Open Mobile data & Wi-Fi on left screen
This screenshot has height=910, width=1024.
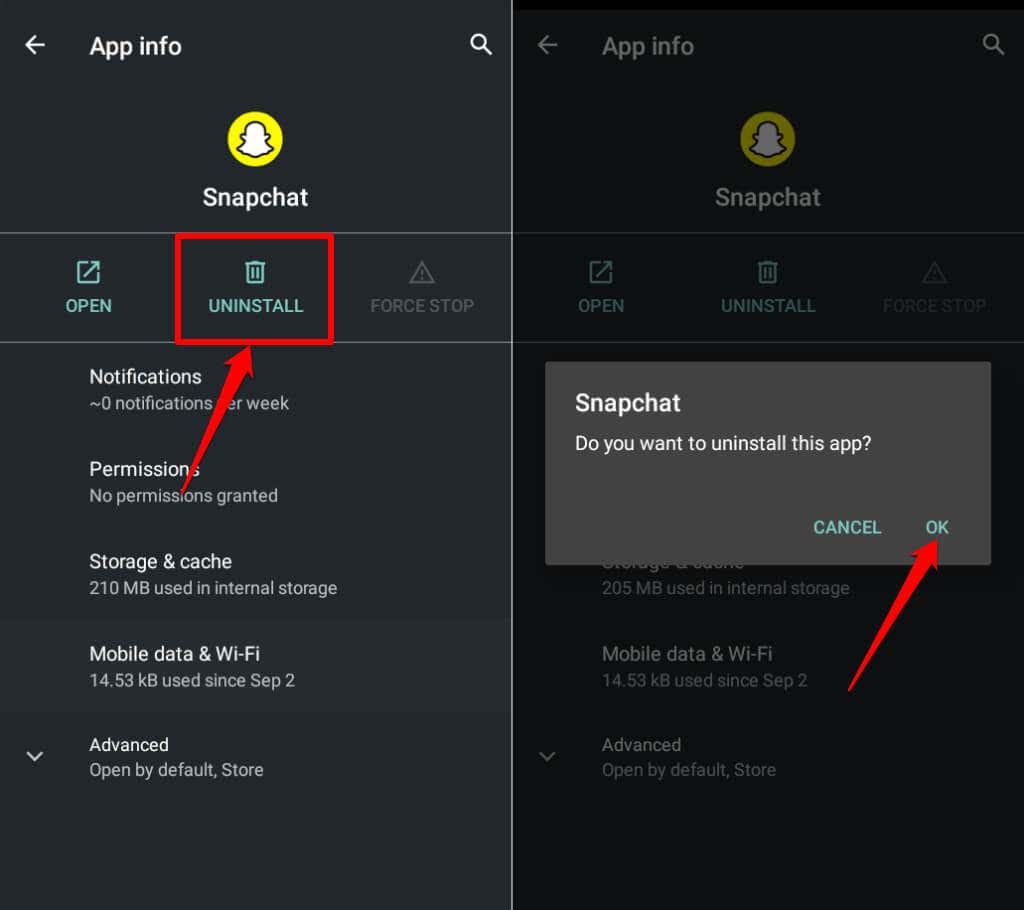click(x=192, y=666)
